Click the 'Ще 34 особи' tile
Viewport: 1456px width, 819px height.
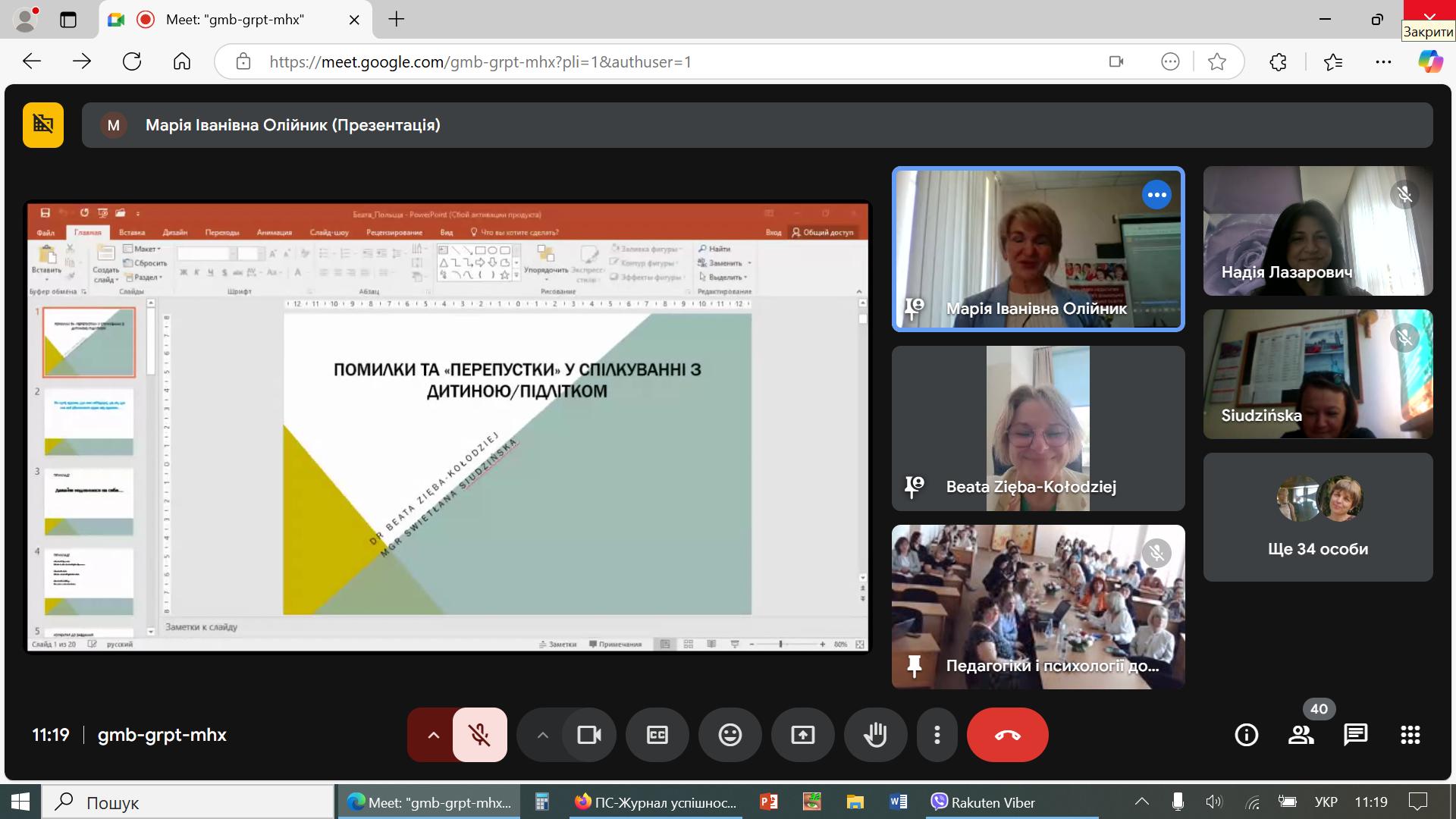1318,518
